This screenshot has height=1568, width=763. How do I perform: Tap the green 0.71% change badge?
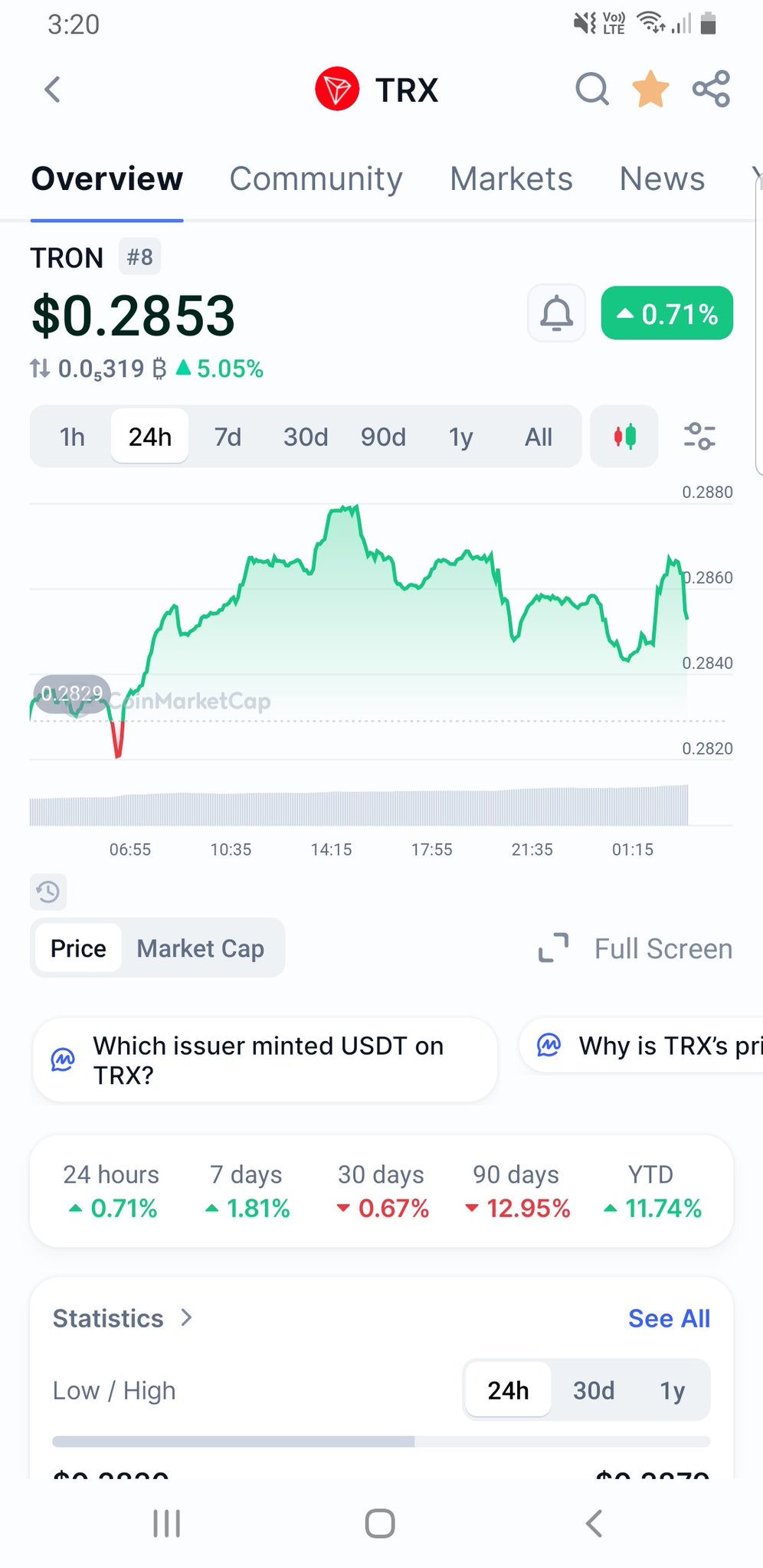coord(666,313)
